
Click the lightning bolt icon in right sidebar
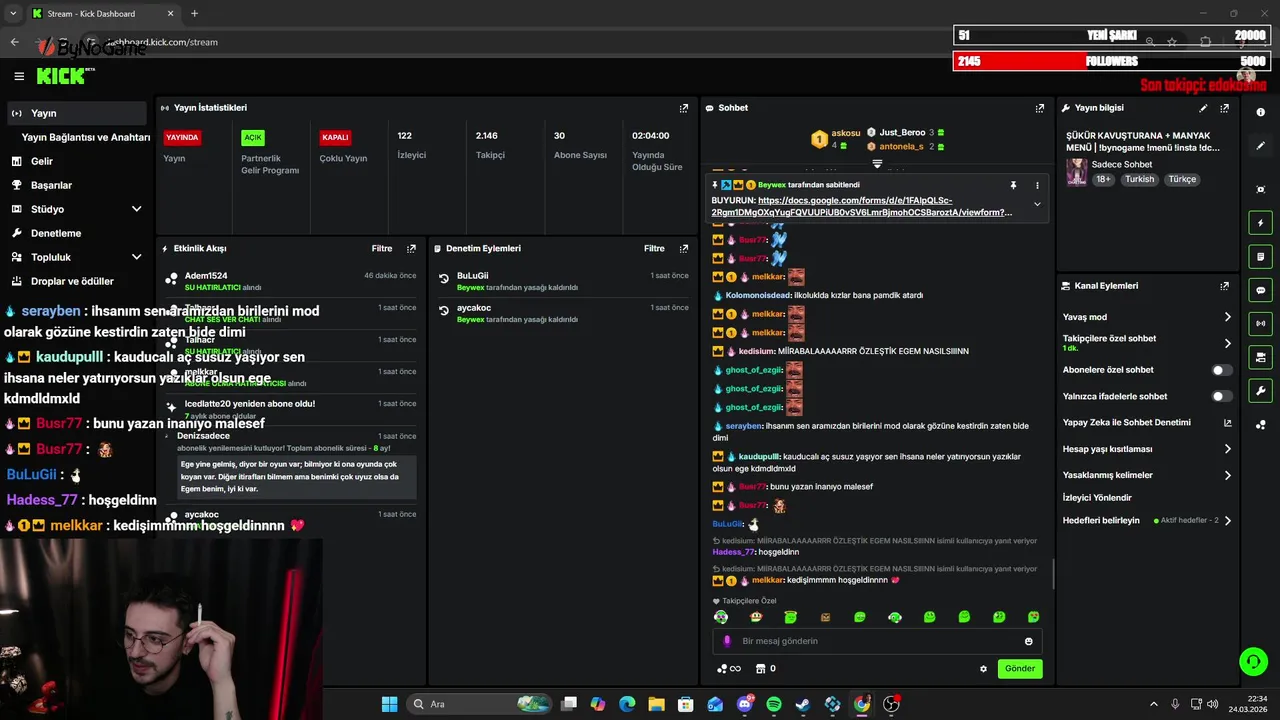[x=1261, y=223]
